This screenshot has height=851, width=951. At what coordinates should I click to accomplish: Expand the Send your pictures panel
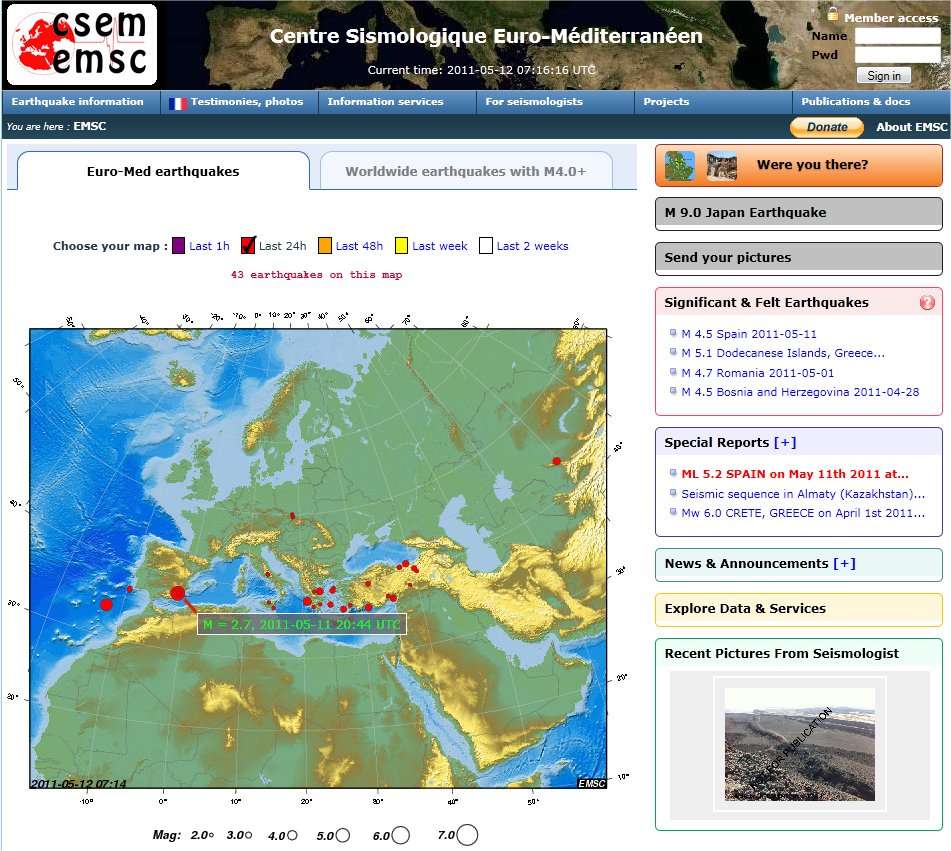click(799, 258)
